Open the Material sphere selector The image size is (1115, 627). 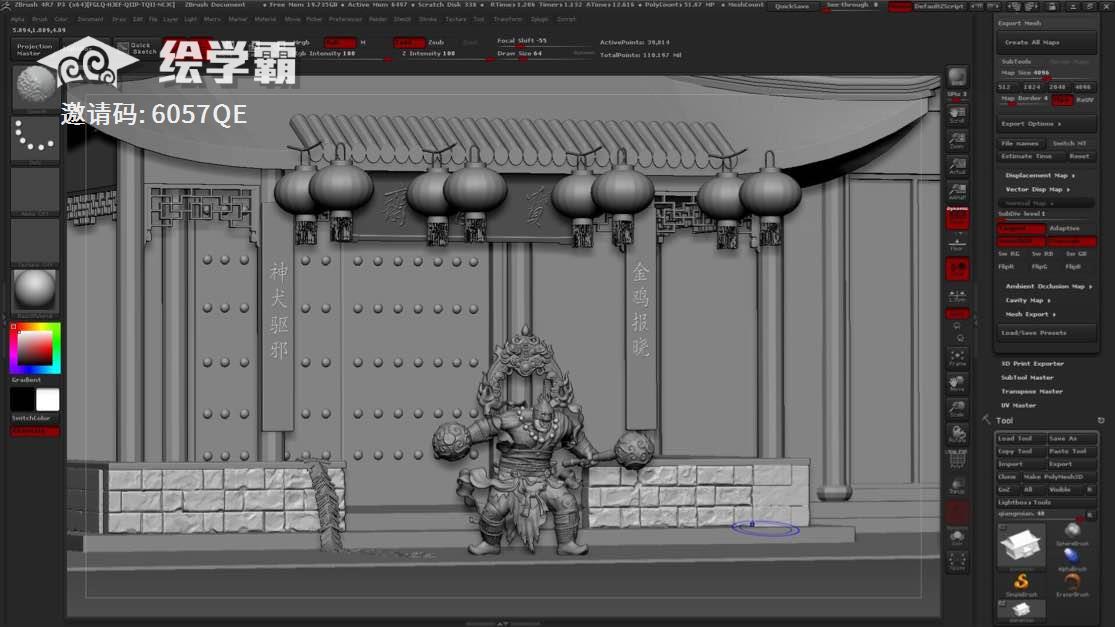pos(35,289)
